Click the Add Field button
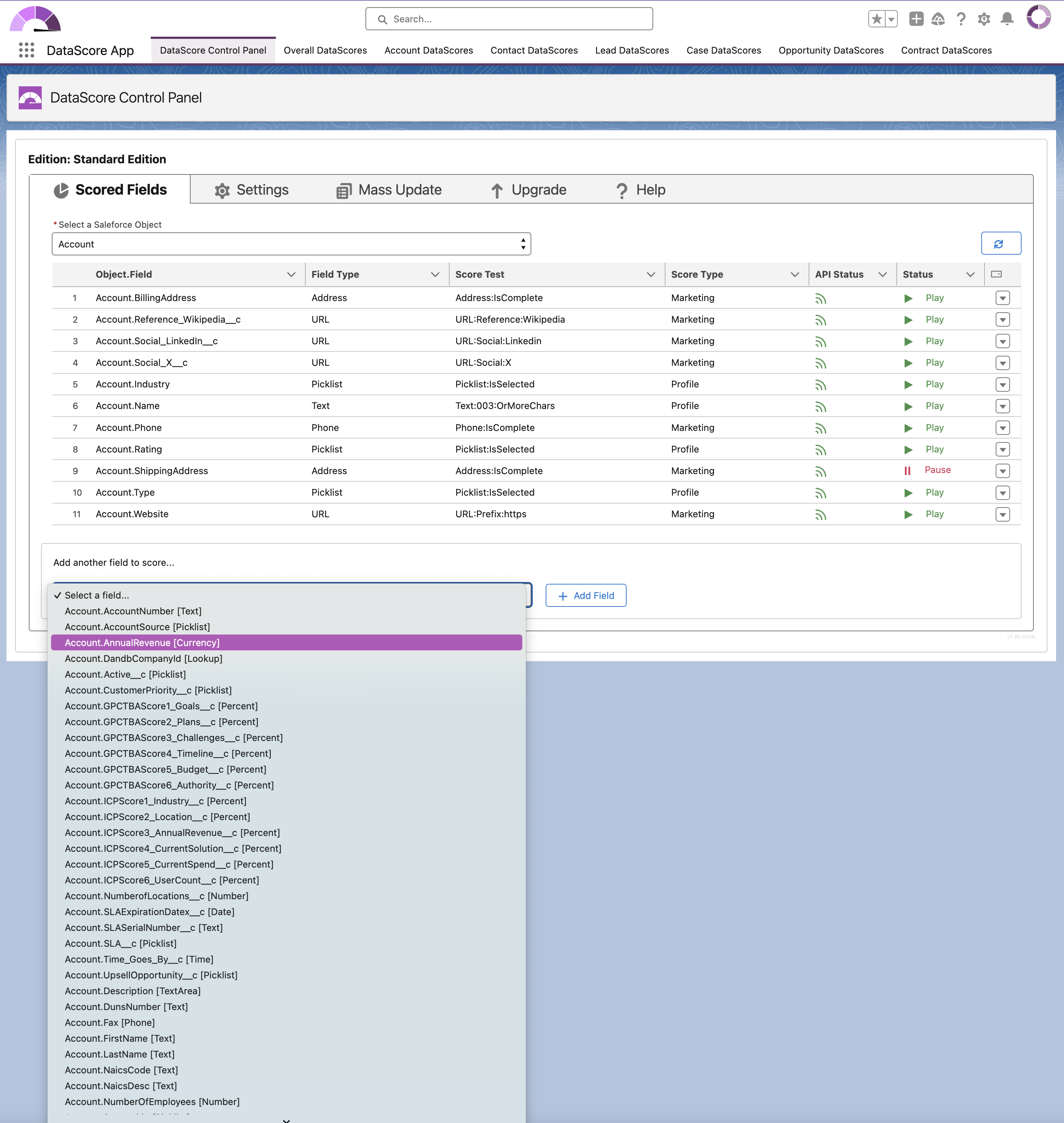 tap(585, 596)
